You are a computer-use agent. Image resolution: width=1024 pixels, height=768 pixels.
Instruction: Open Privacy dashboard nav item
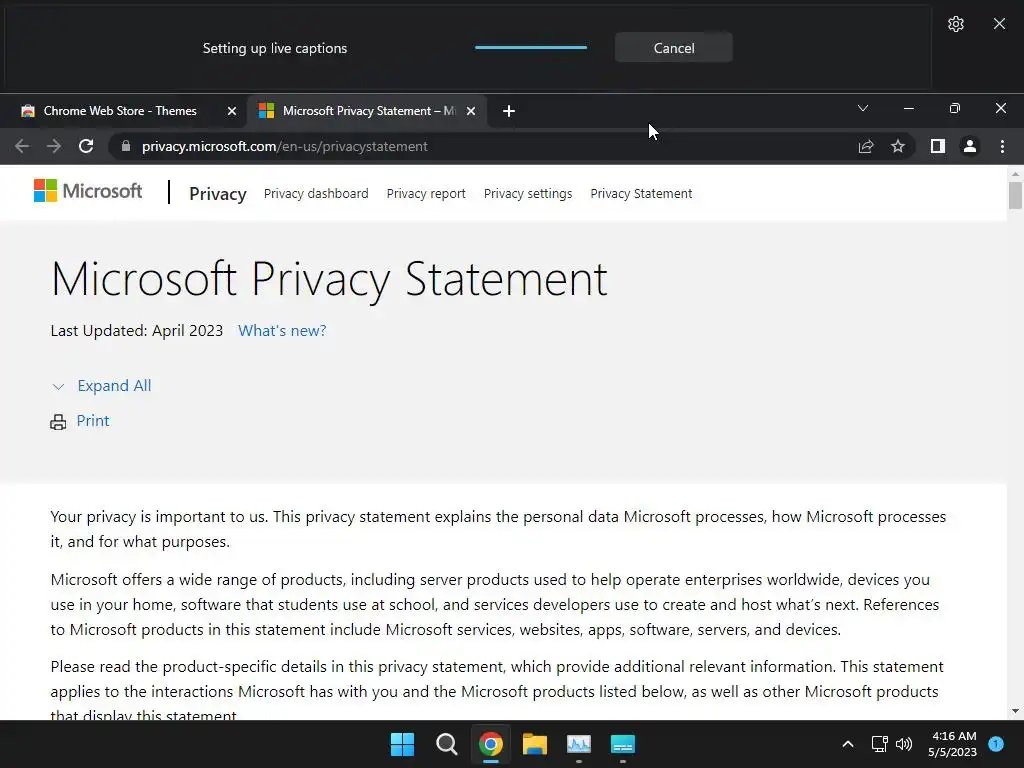coord(316,194)
